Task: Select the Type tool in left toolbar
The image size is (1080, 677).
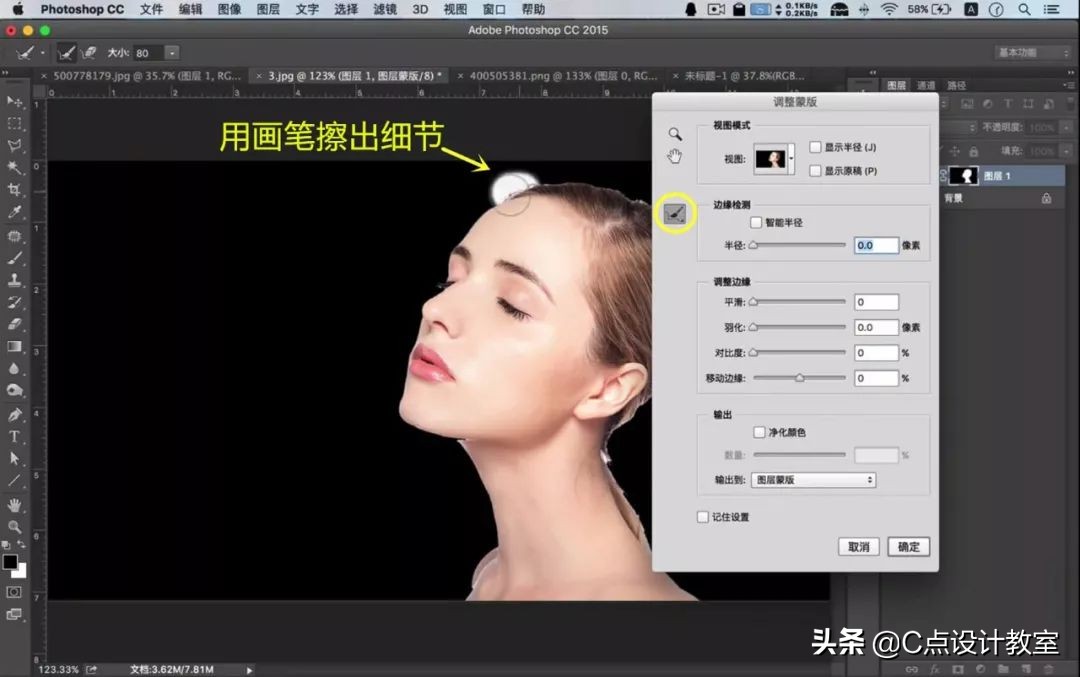Action: pos(15,436)
